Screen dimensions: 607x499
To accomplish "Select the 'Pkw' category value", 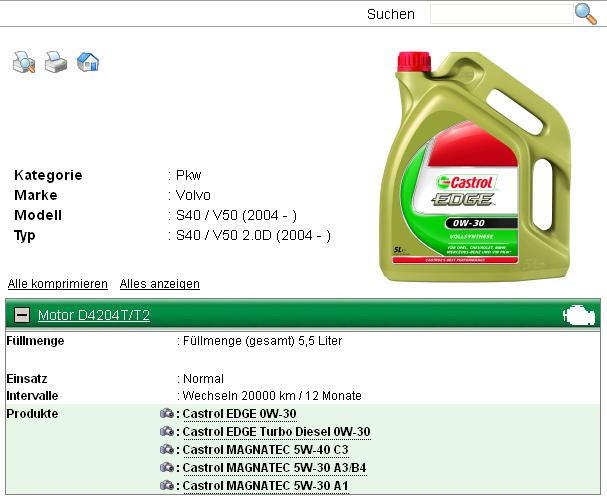I will [189, 175].
